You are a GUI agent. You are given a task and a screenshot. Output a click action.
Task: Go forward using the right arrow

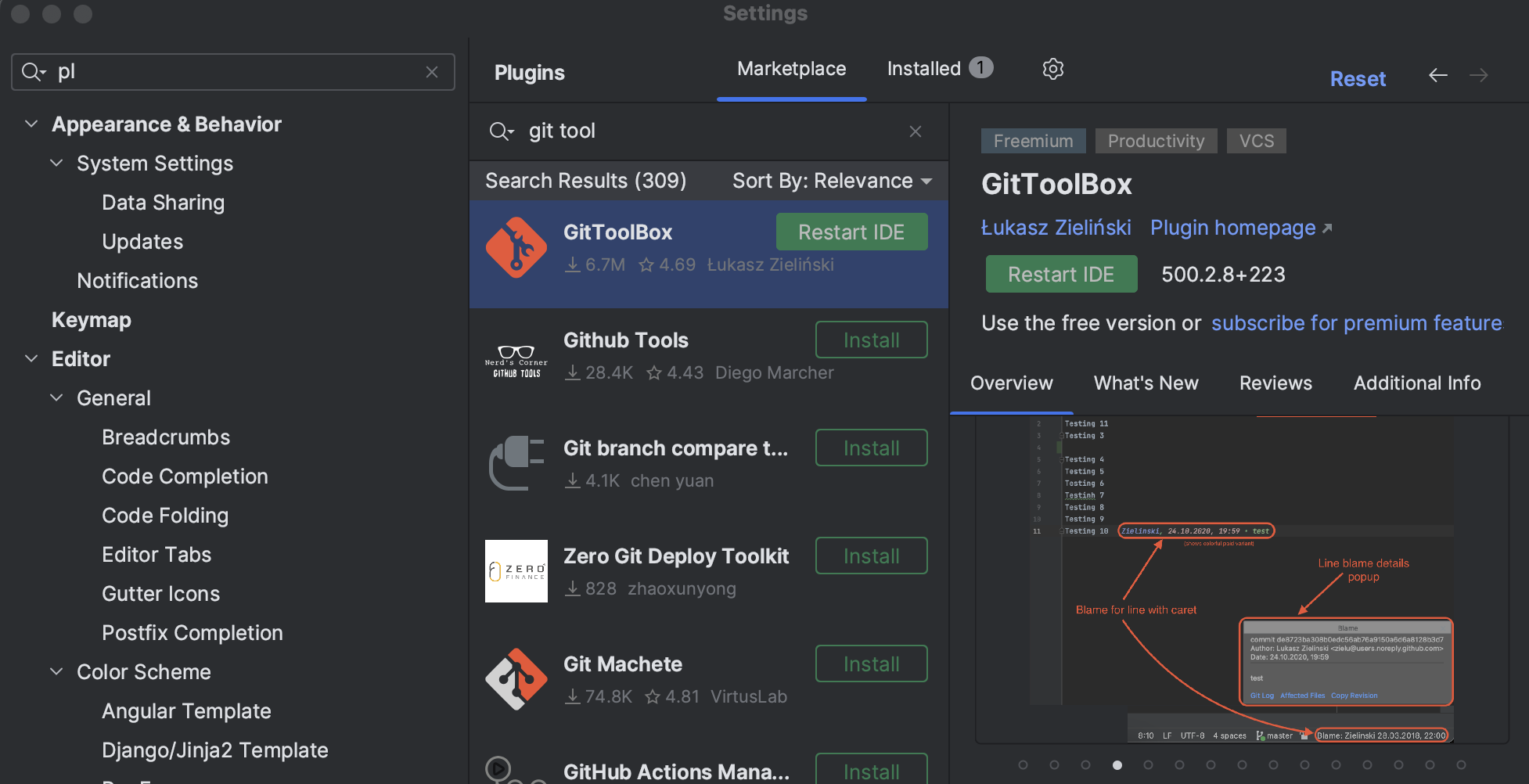1479,75
